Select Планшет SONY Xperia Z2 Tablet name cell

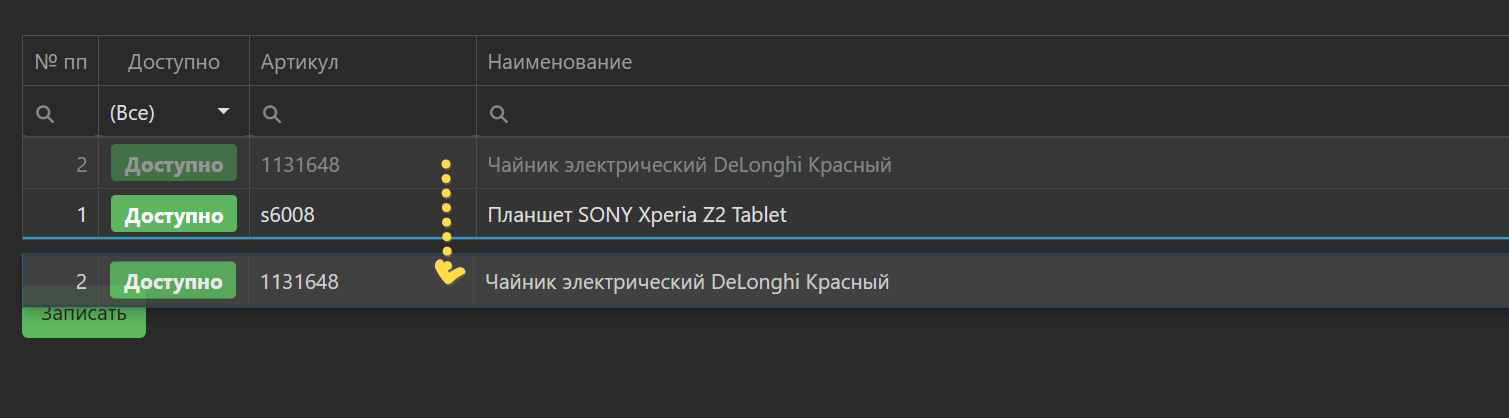click(x=637, y=215)
